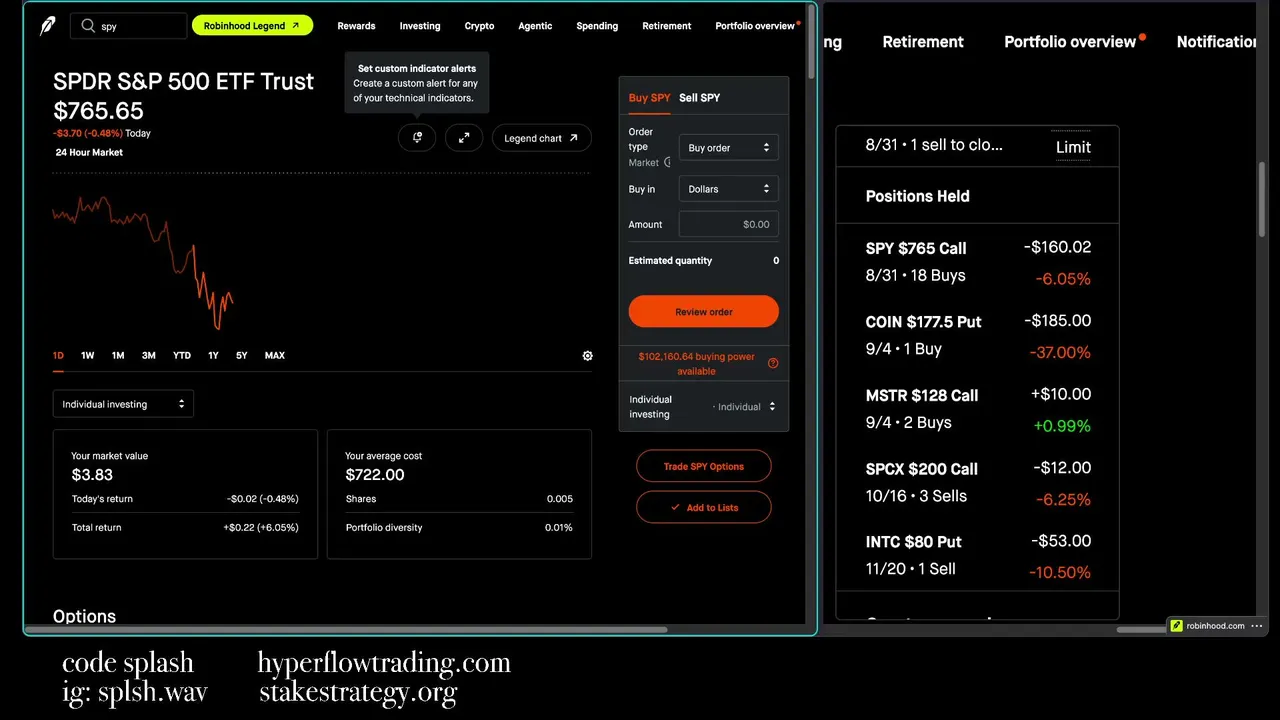Select the YTD chart range
This screenshot has width=1280, height=720.
point(181,356)
